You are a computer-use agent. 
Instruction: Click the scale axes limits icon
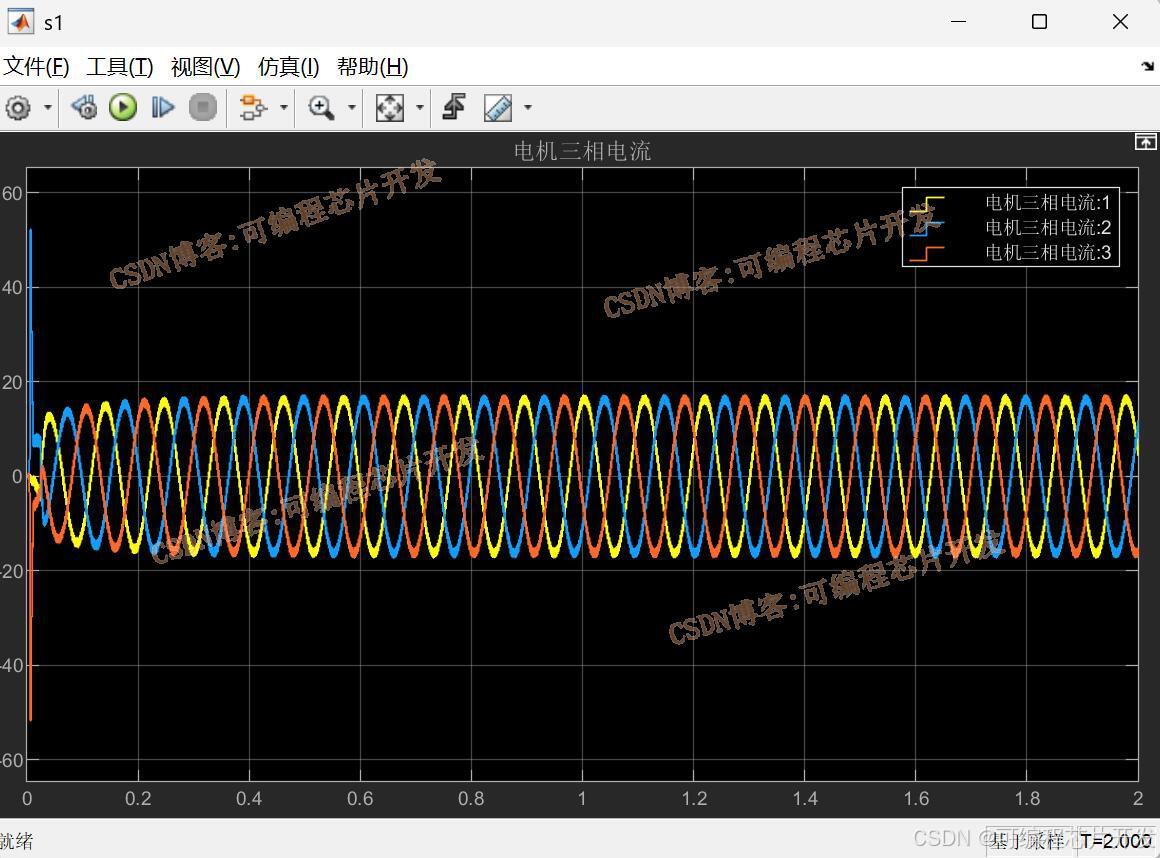click(x=390, y=108)
